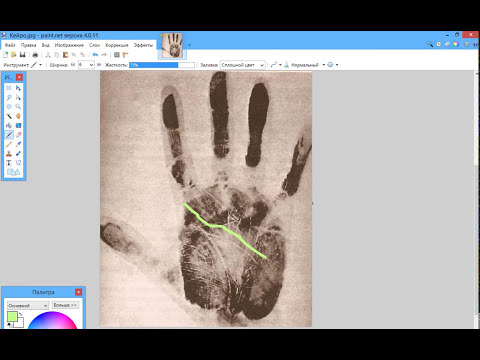Increase brush width with plus button
This screenshot has height=360, width=480.
tap(99, 65)
